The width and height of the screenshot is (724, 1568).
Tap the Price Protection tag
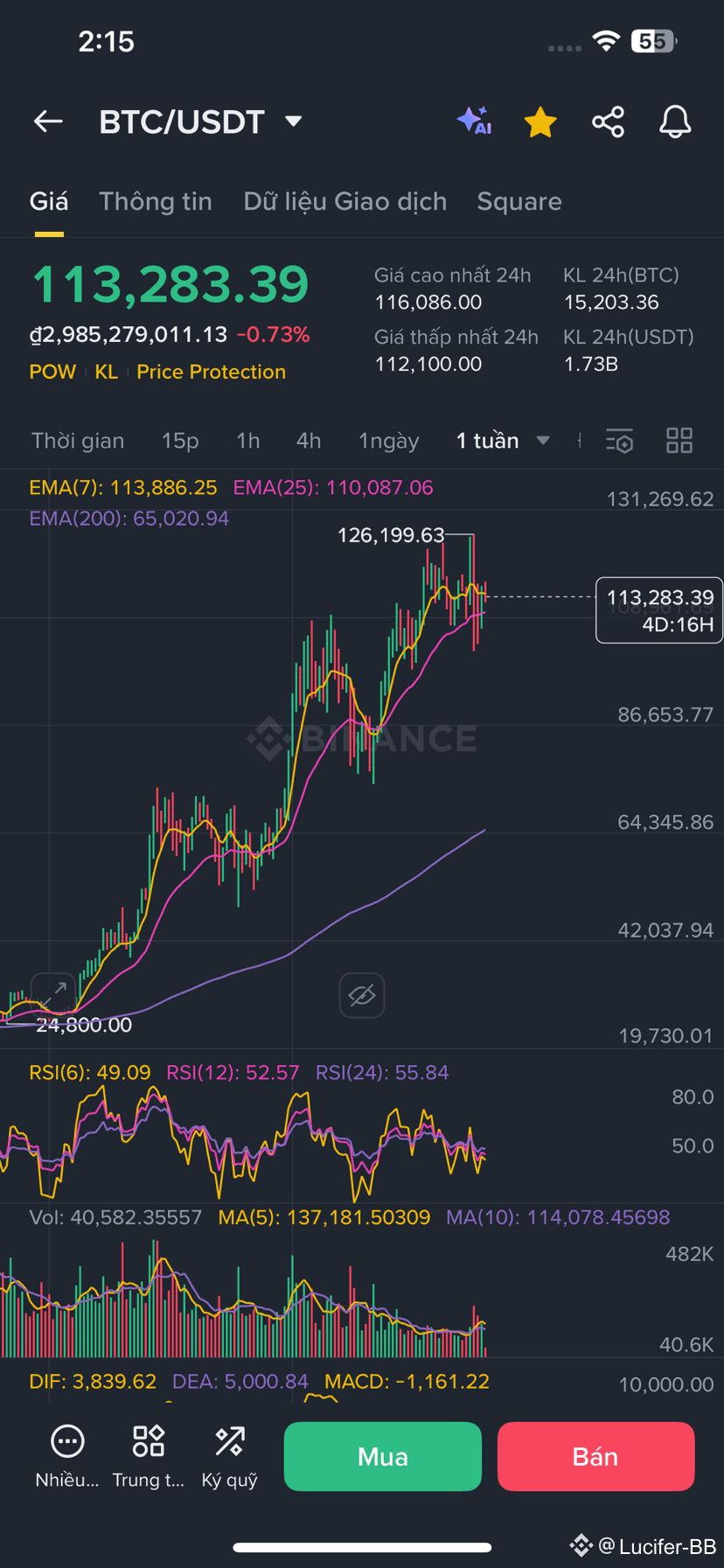[x=211, y=372]
